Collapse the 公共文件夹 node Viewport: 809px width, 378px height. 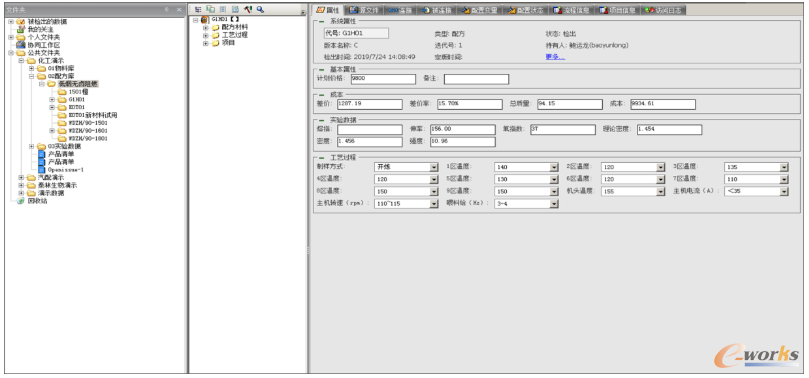coord(11,53)
